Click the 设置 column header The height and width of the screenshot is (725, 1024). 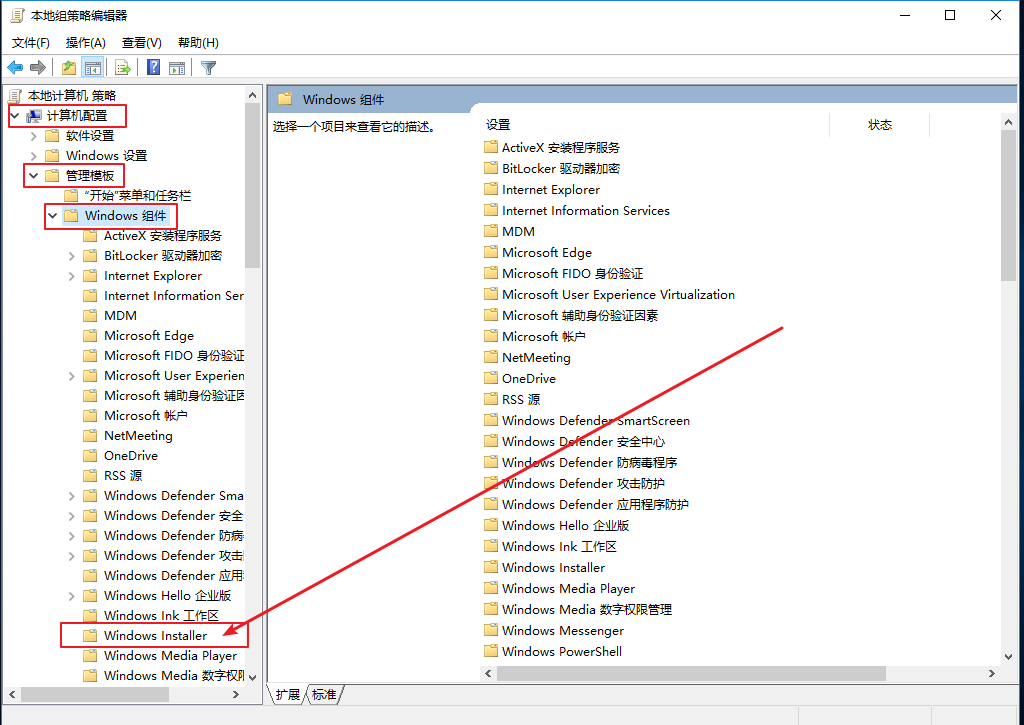point(498,125)
